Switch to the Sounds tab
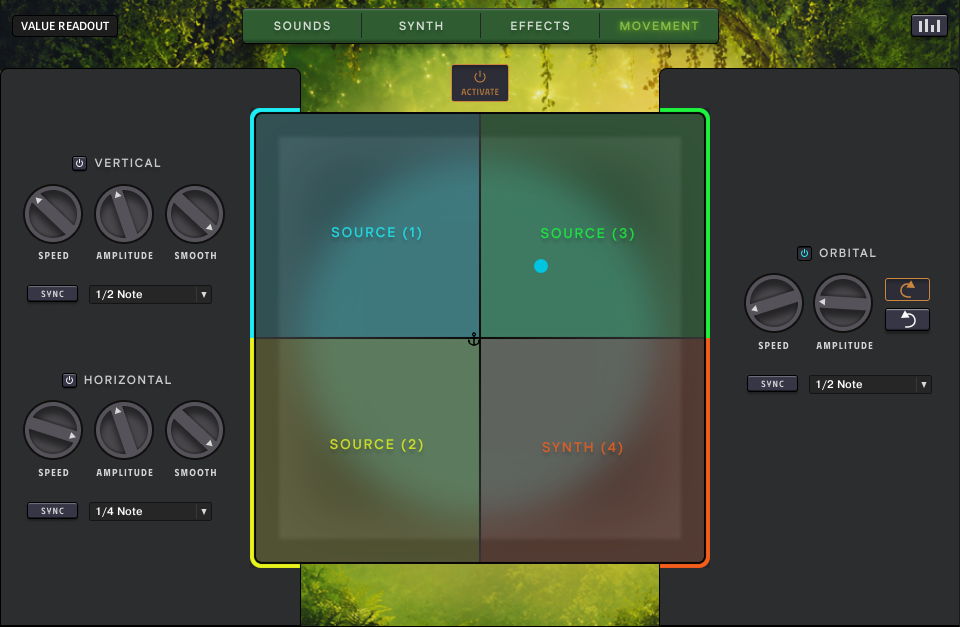This screenshot has height=627, width=960. click(x=302, y=26)
